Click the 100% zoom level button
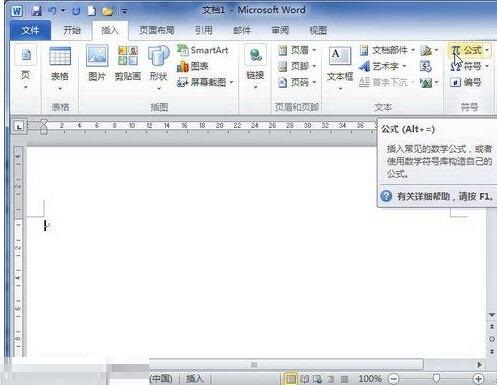Screen dimensions: 497x385 370,379
